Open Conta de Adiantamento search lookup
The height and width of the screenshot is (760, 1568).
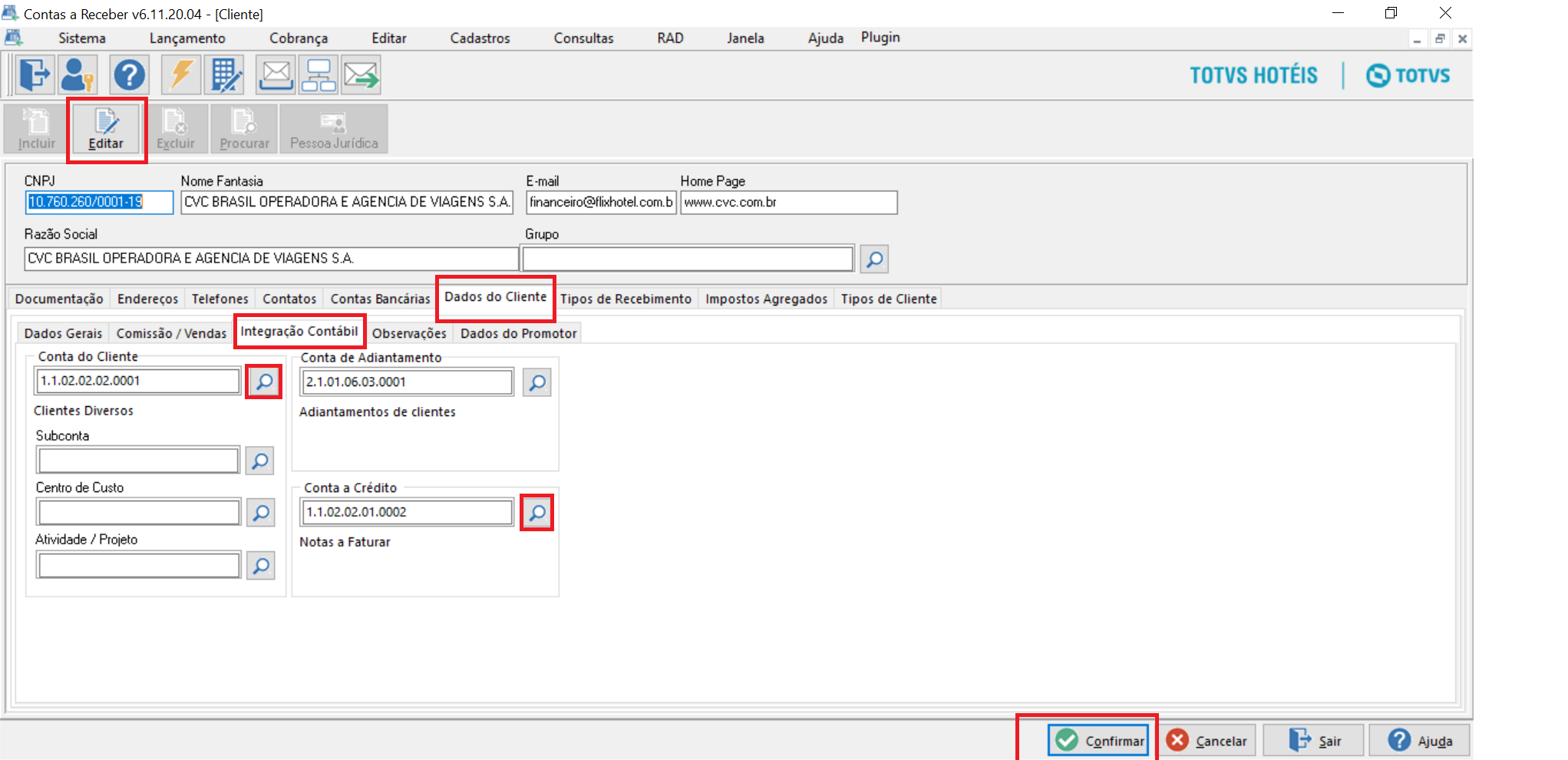pos(537,382)
